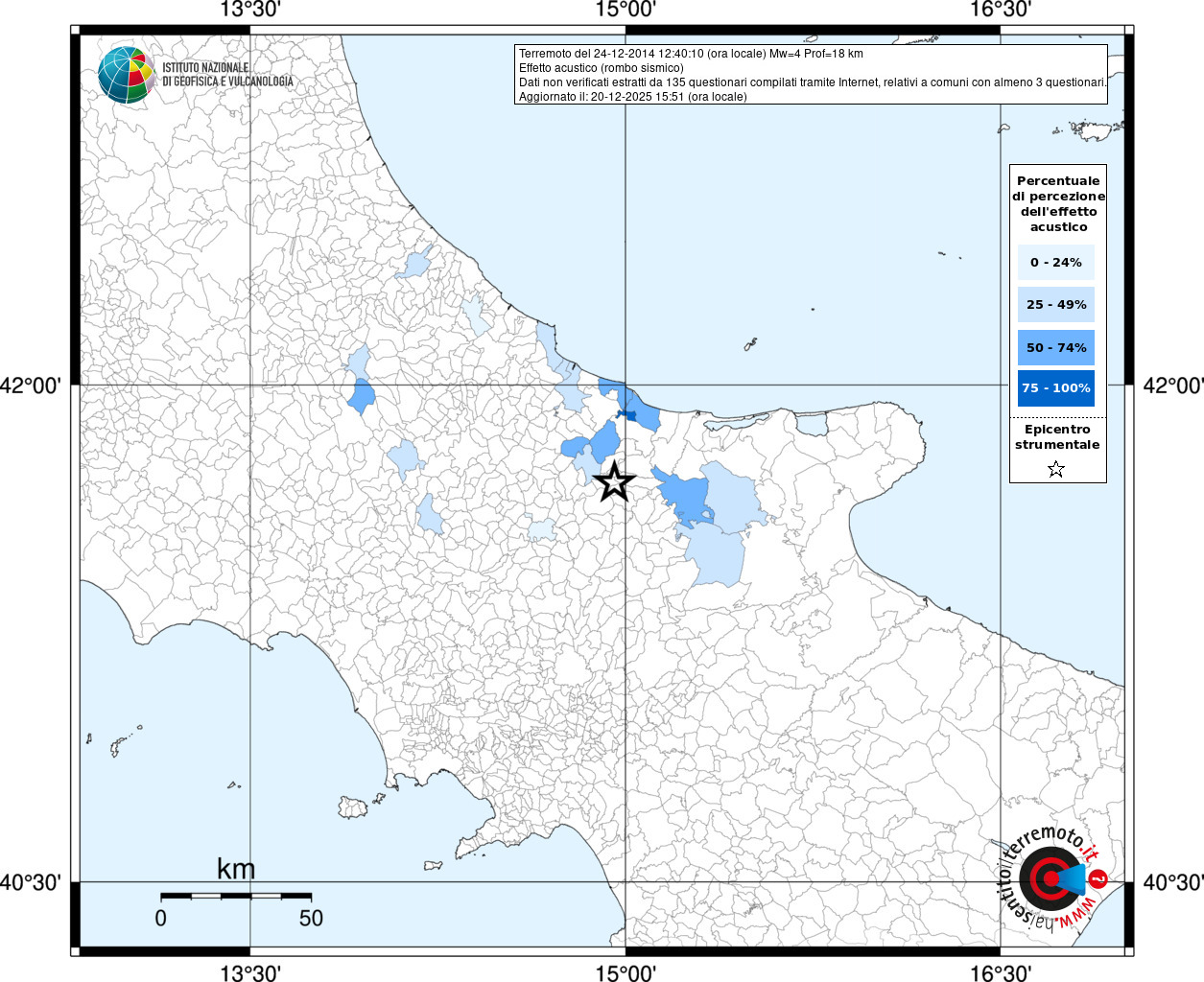Click the top 13°30' longitude label
1204x982 pixels.
point(250,10)
